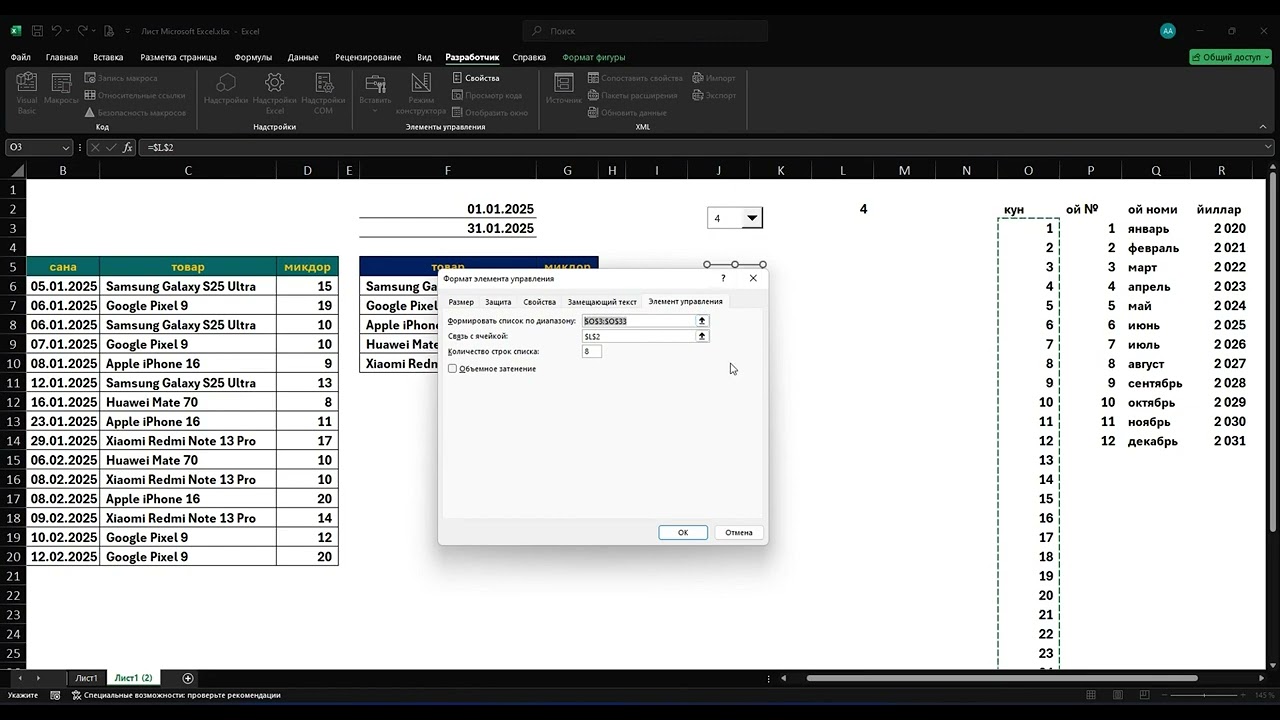Open the Вставить controls dropdown
The width and height of the screenshot is (1280, 720).
[x=376, y=93]
